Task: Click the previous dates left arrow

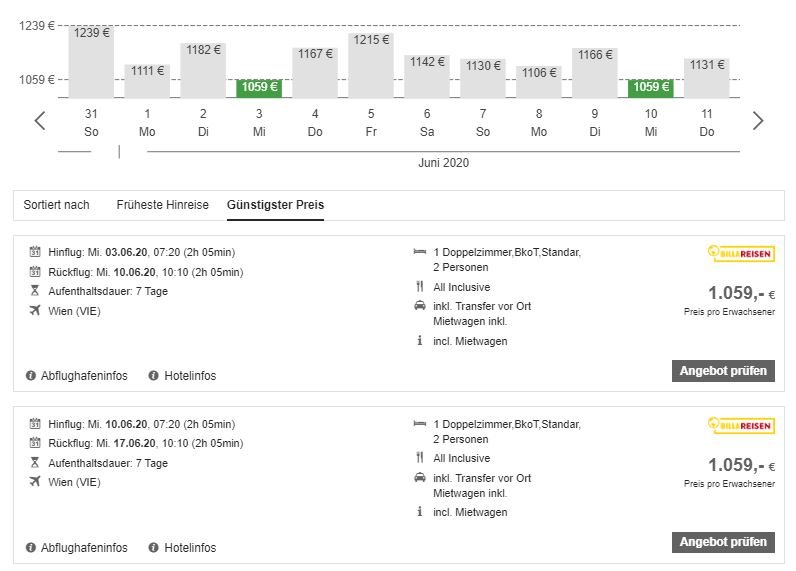Action: [x=40, y=121]
